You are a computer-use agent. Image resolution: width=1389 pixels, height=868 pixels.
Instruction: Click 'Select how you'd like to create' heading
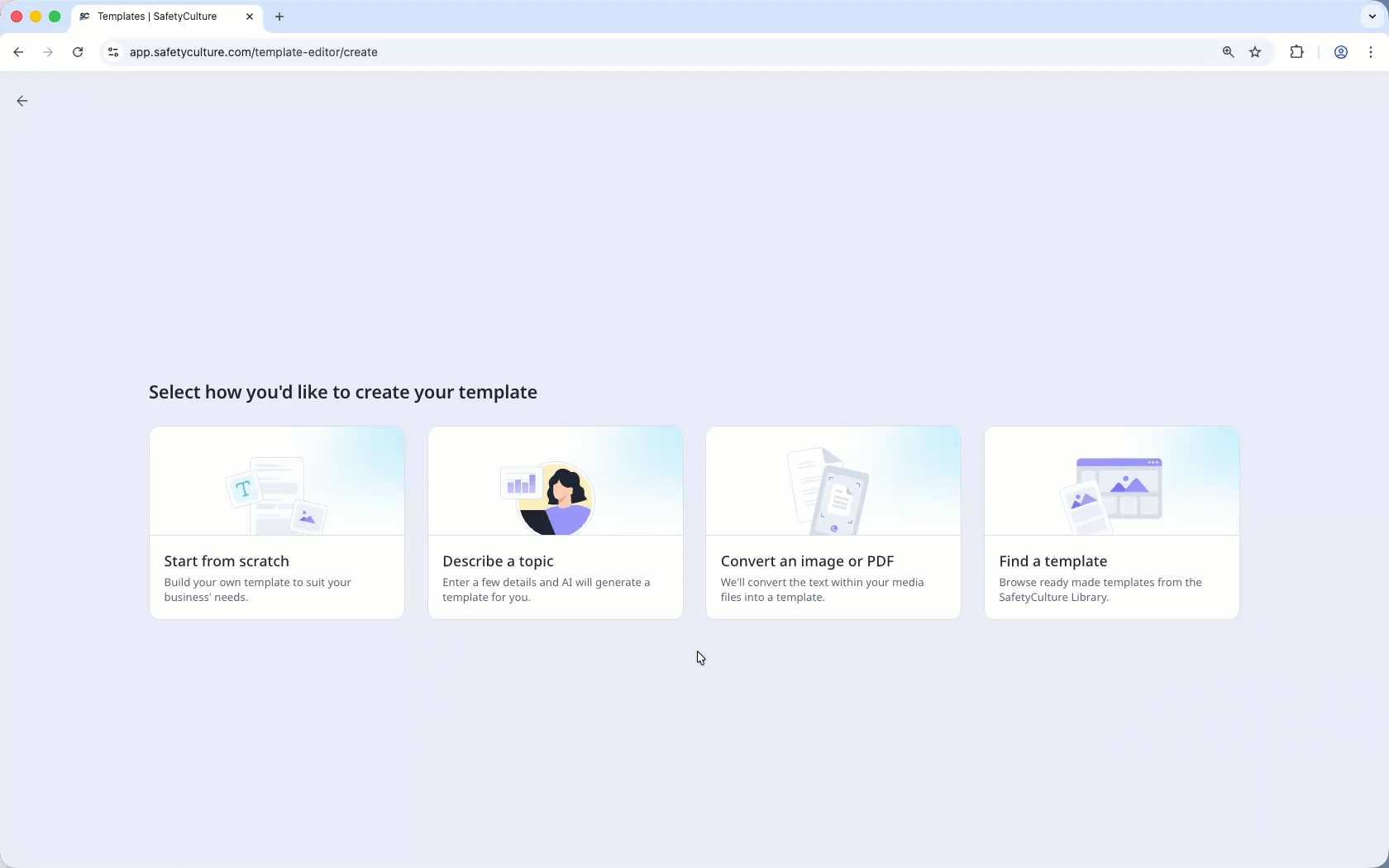[x=343, y=392]
